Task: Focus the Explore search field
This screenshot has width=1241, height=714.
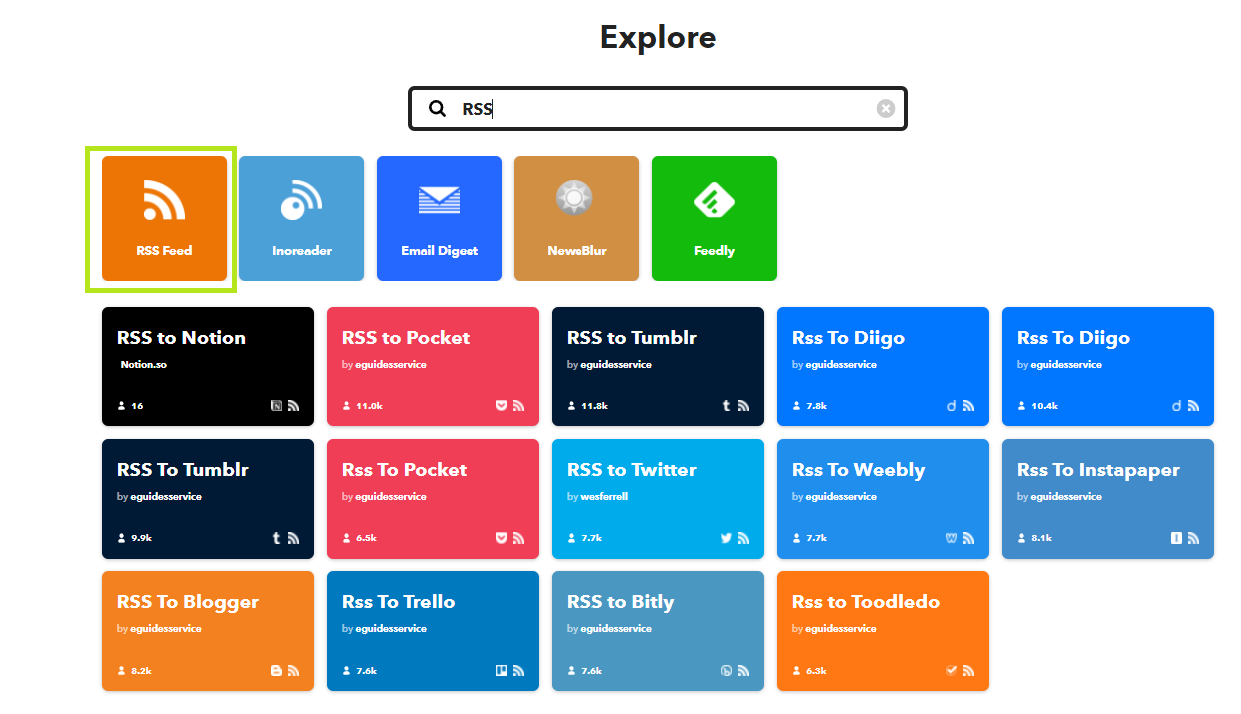Action: pos(658,108)
